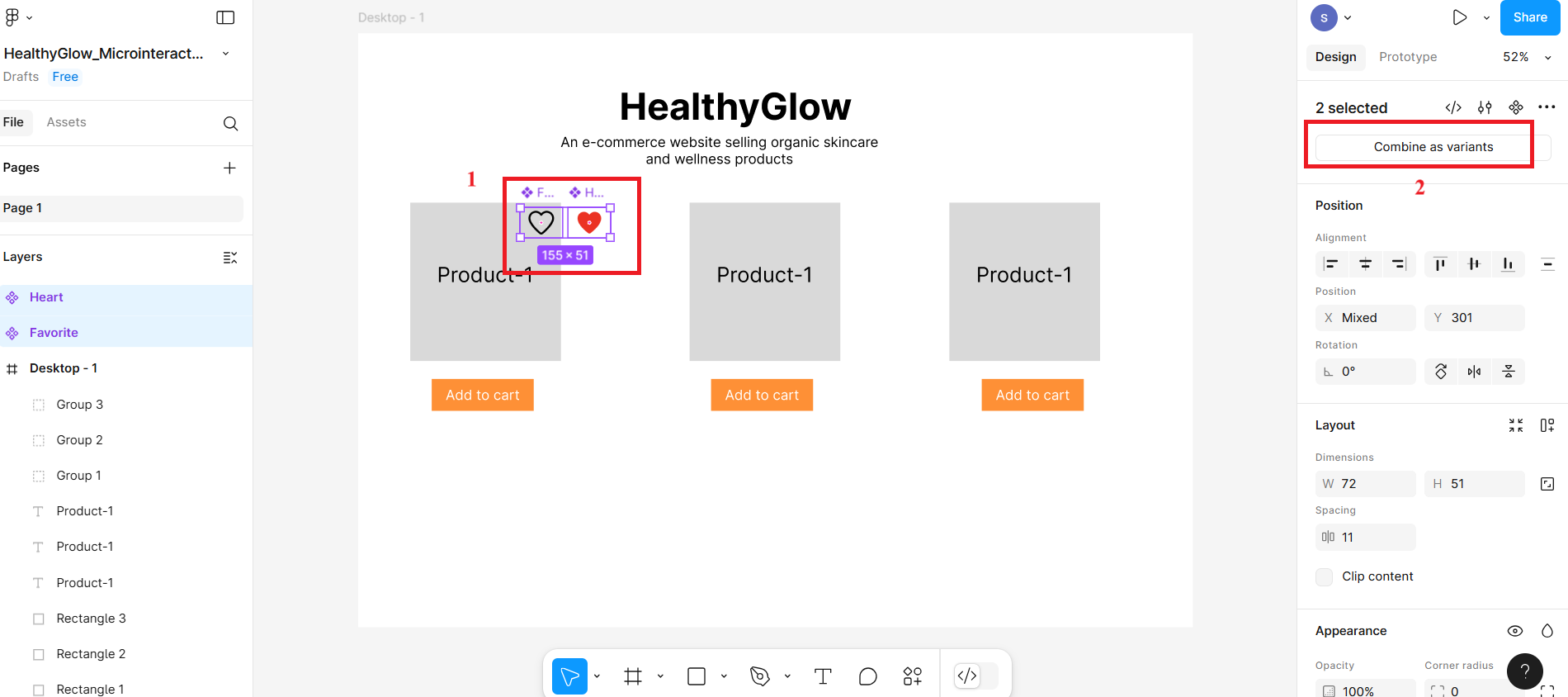Expand the Rectangle shape tools dropdown
Viewport: 1568px width, 697px height.
[724, 676]
